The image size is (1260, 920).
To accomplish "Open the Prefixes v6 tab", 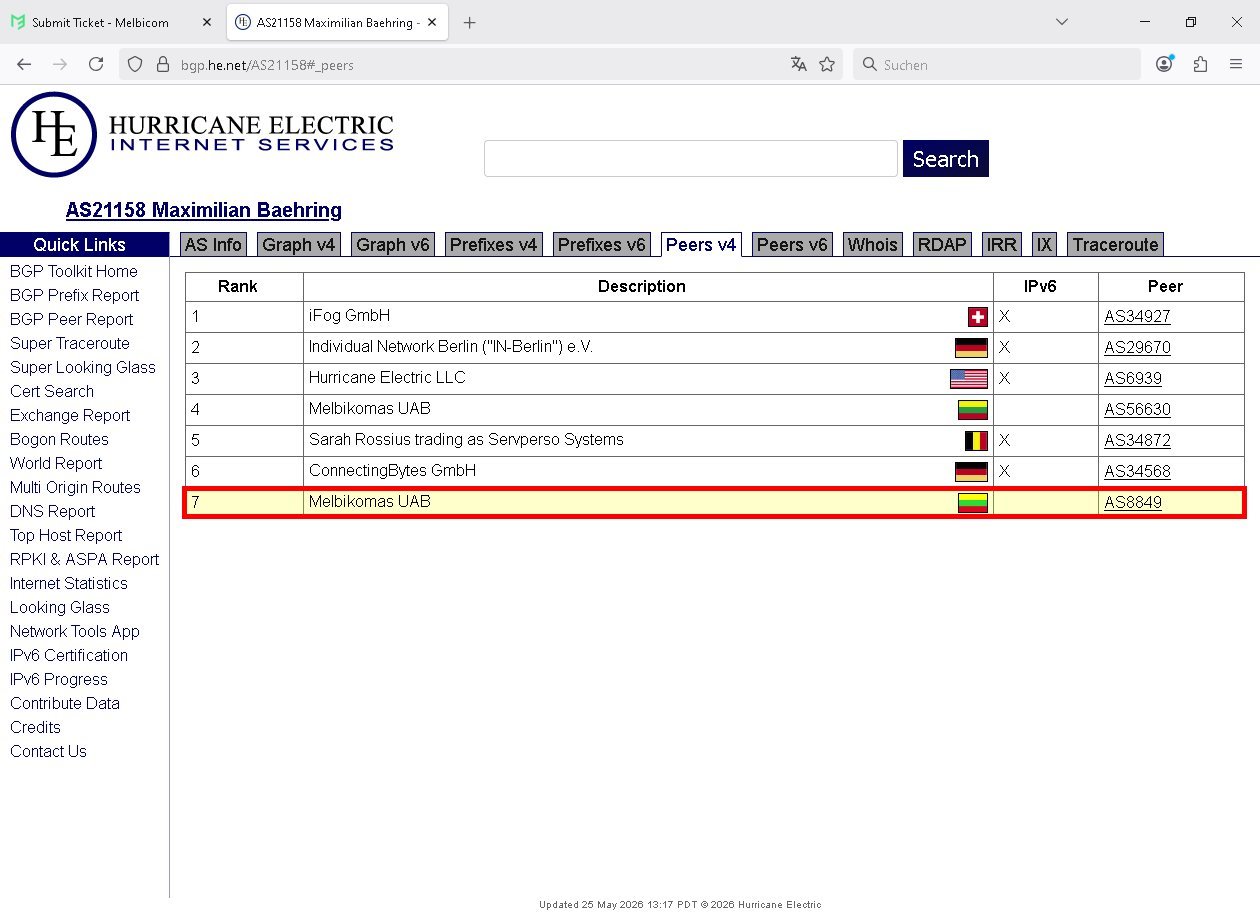I will [602, 245].
